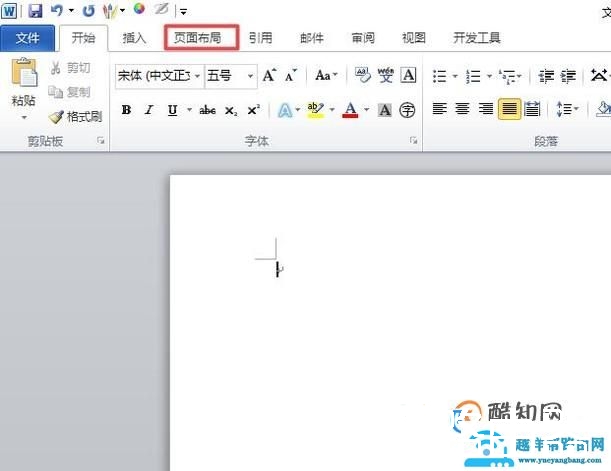Open the Numbering dropdown arrow
The width and height of the screenshot is (611, 471).
[489, 76]
